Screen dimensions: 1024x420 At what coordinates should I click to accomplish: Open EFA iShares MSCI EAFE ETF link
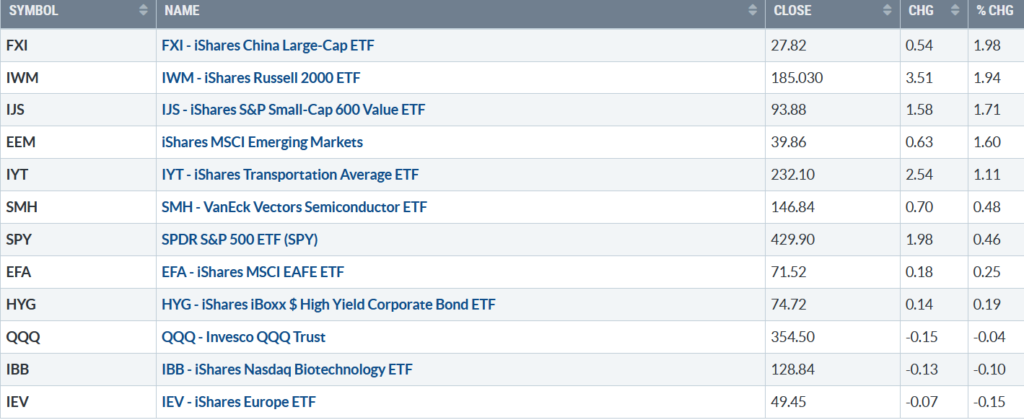[x=253, y=272]
